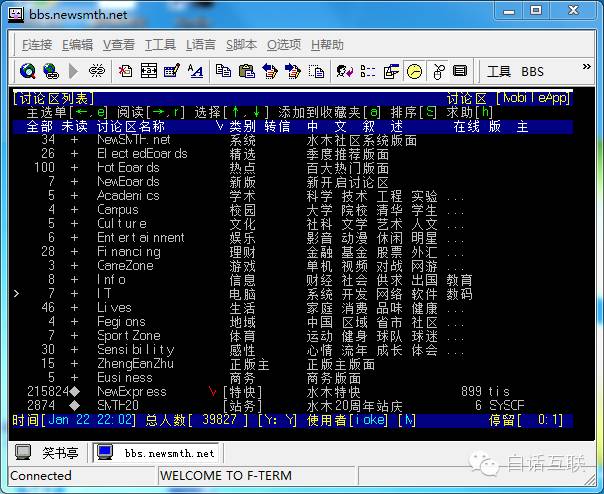Click the dashed list toolbar icon
The height and width of the screenshot is (494, 604).
coord(368,71)
